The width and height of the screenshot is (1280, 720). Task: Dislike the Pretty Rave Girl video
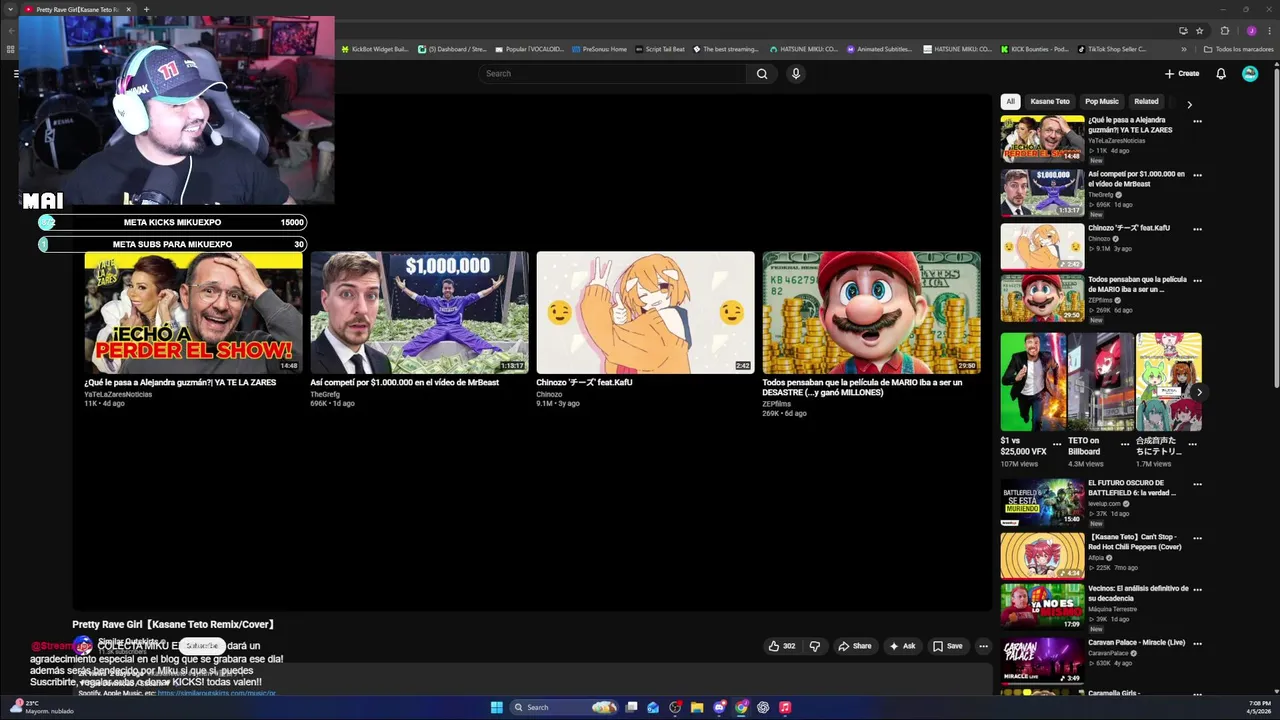coord(814,646)
